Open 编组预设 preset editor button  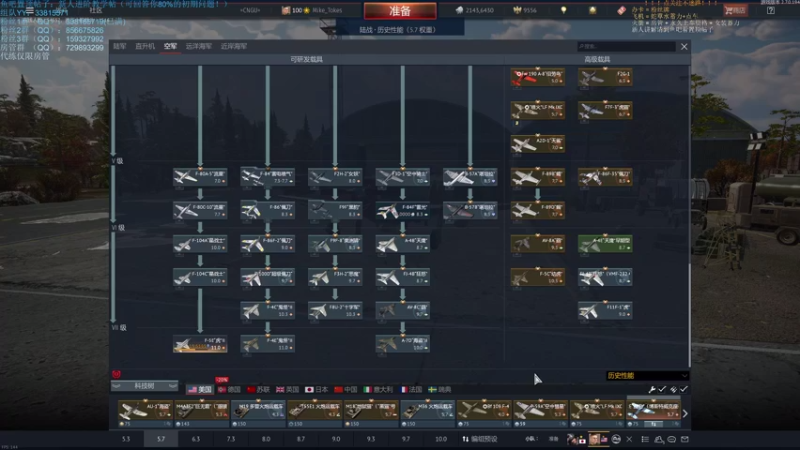[480, 439]
